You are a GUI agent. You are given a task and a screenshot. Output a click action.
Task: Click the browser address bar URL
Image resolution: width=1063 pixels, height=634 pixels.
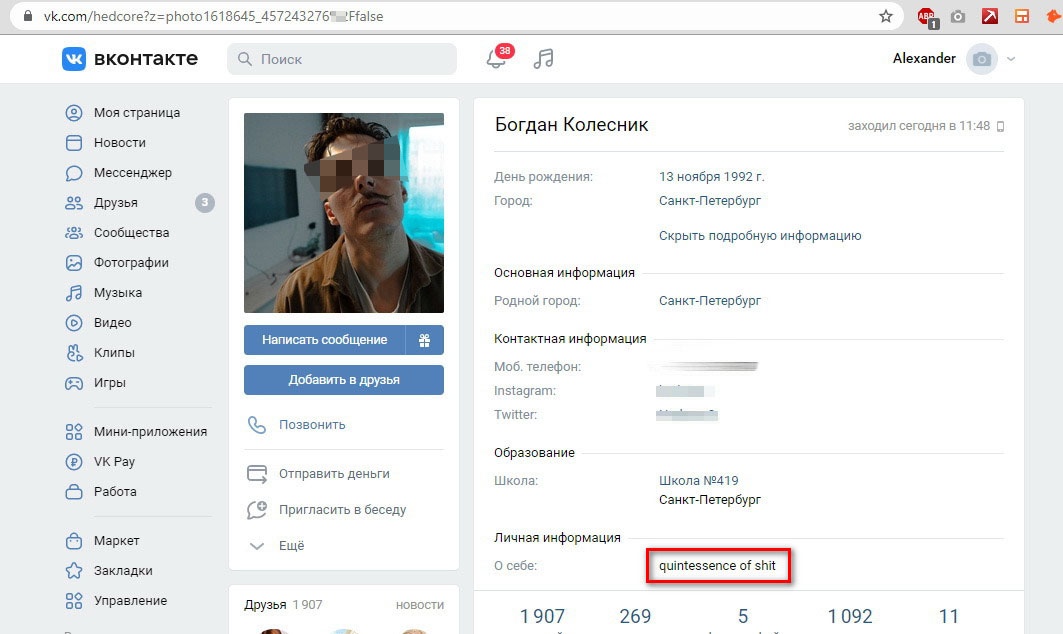point(214,16)
